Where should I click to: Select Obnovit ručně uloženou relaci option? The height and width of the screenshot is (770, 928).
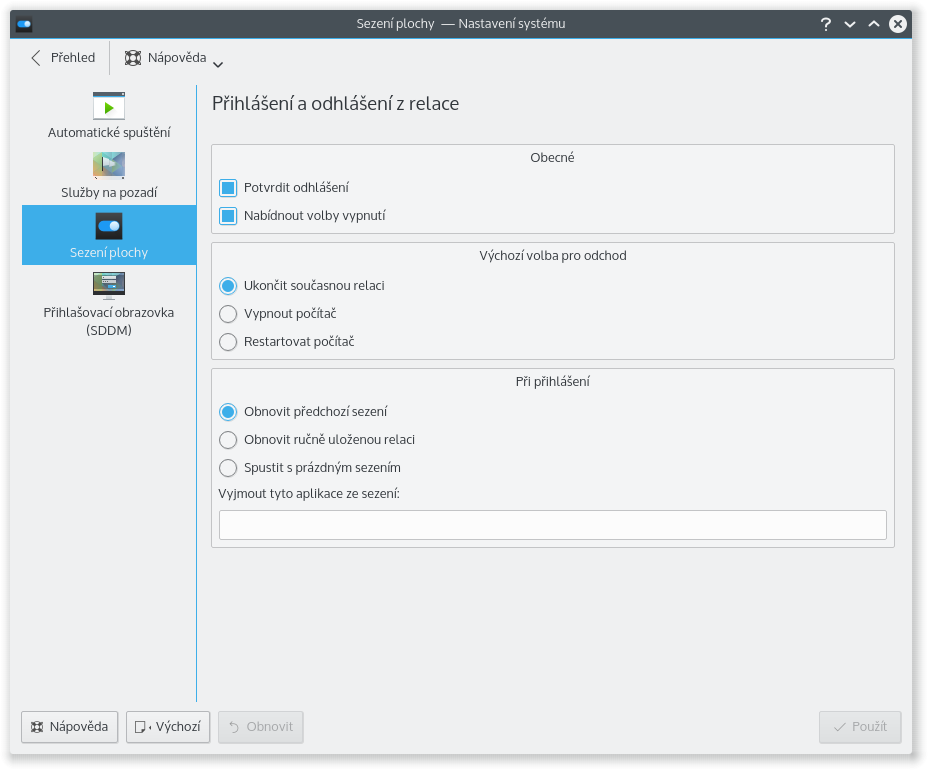coord(228,440)
